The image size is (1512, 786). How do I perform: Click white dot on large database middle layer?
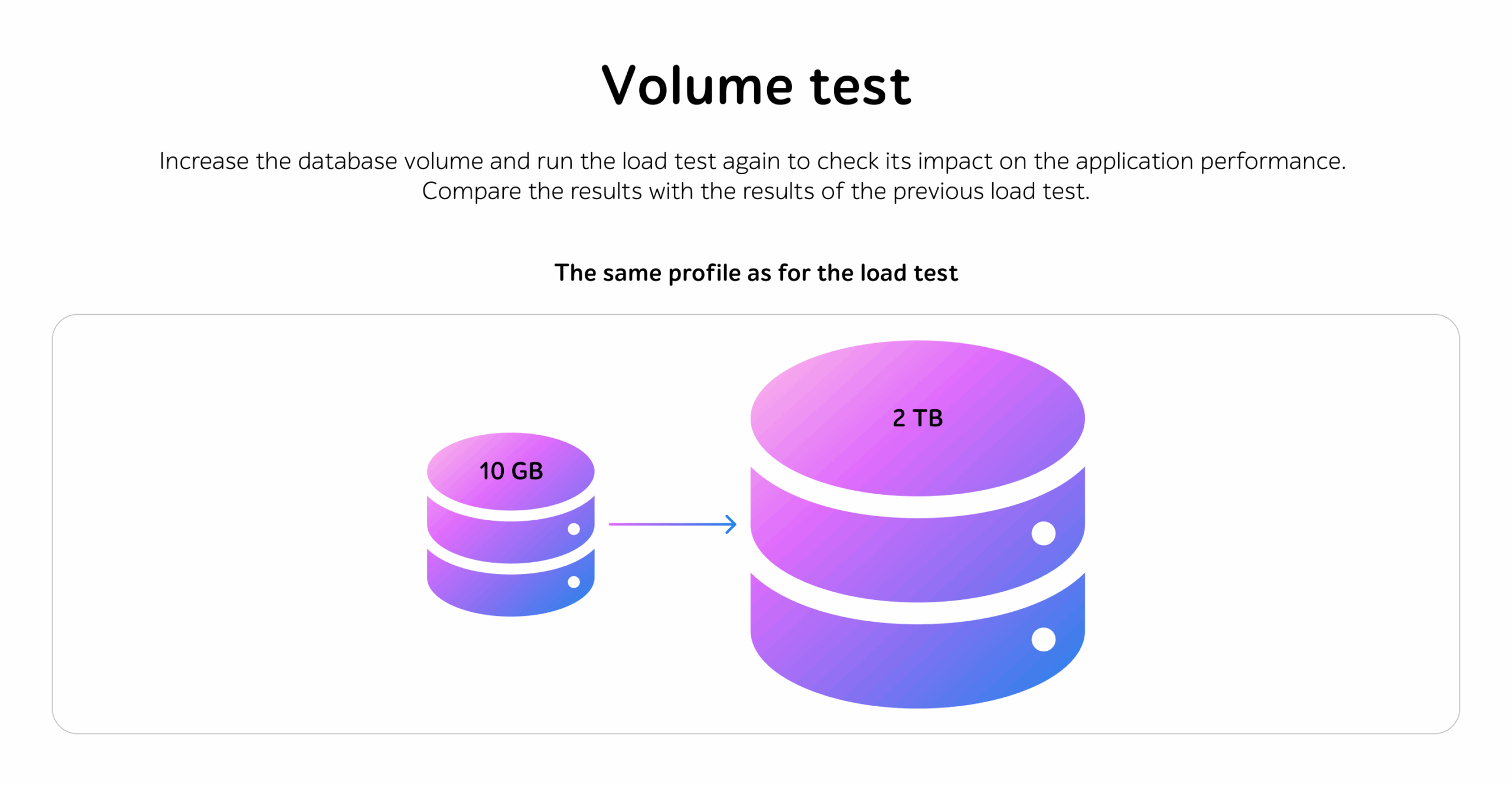coord(1042,533)
